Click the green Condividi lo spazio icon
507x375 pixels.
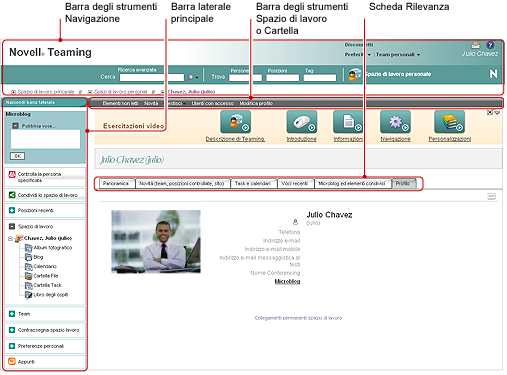[12, 195]
